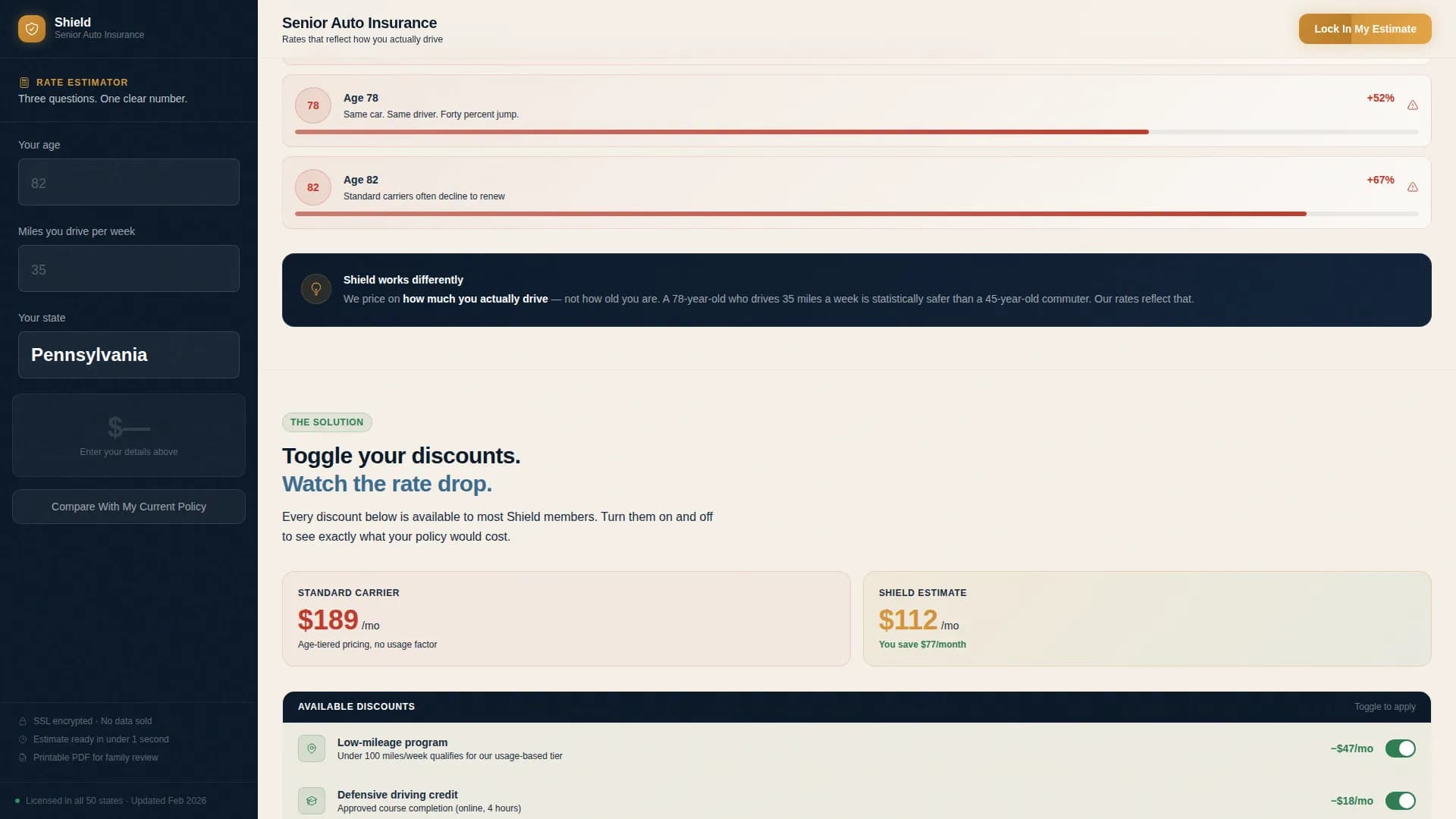Screen dimensions: 1456x819
Task: Click the +52% increase label
Action: [x=1380, y=98]
